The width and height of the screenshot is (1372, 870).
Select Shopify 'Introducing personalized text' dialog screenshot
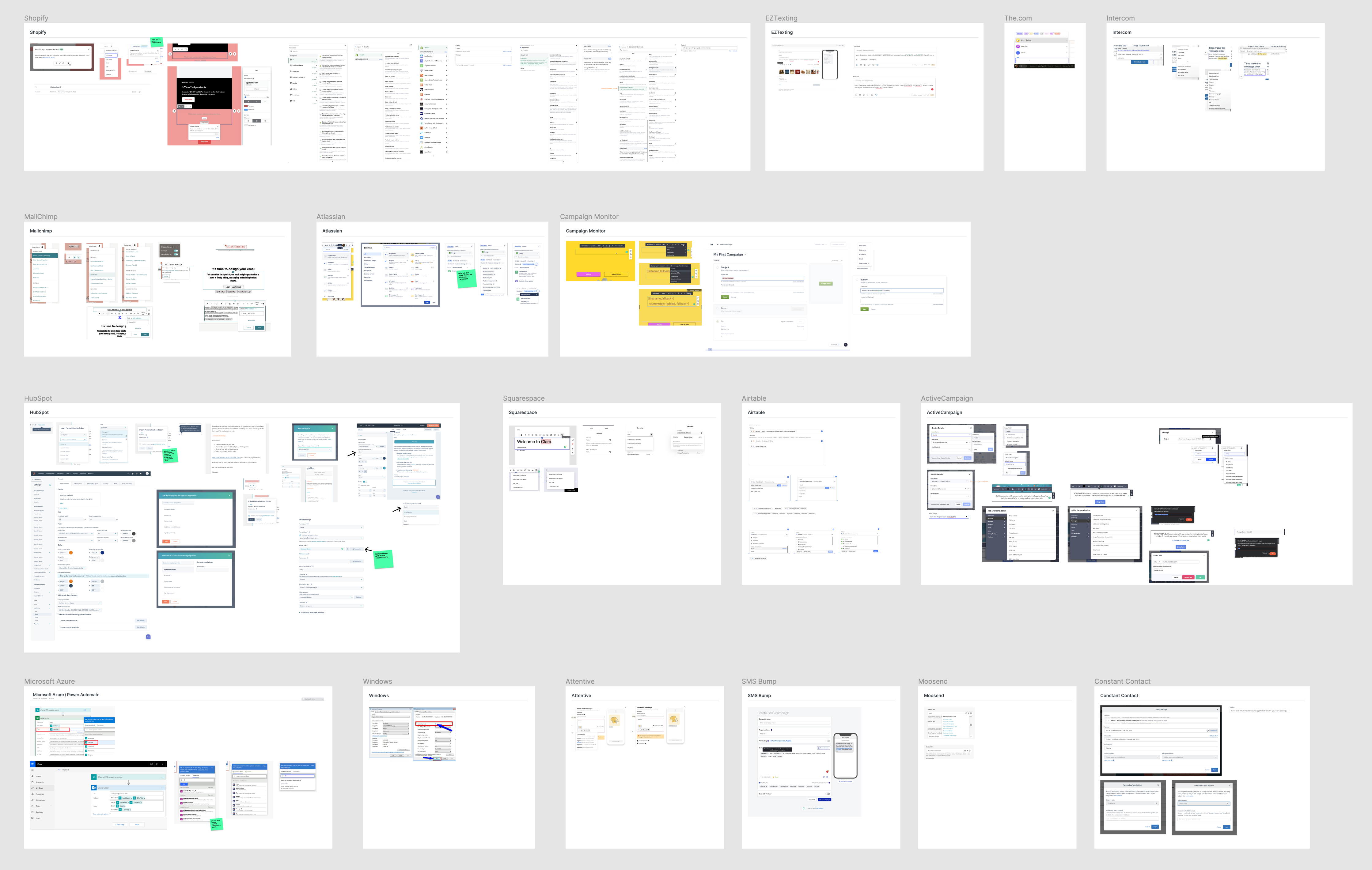click(62, 57)
